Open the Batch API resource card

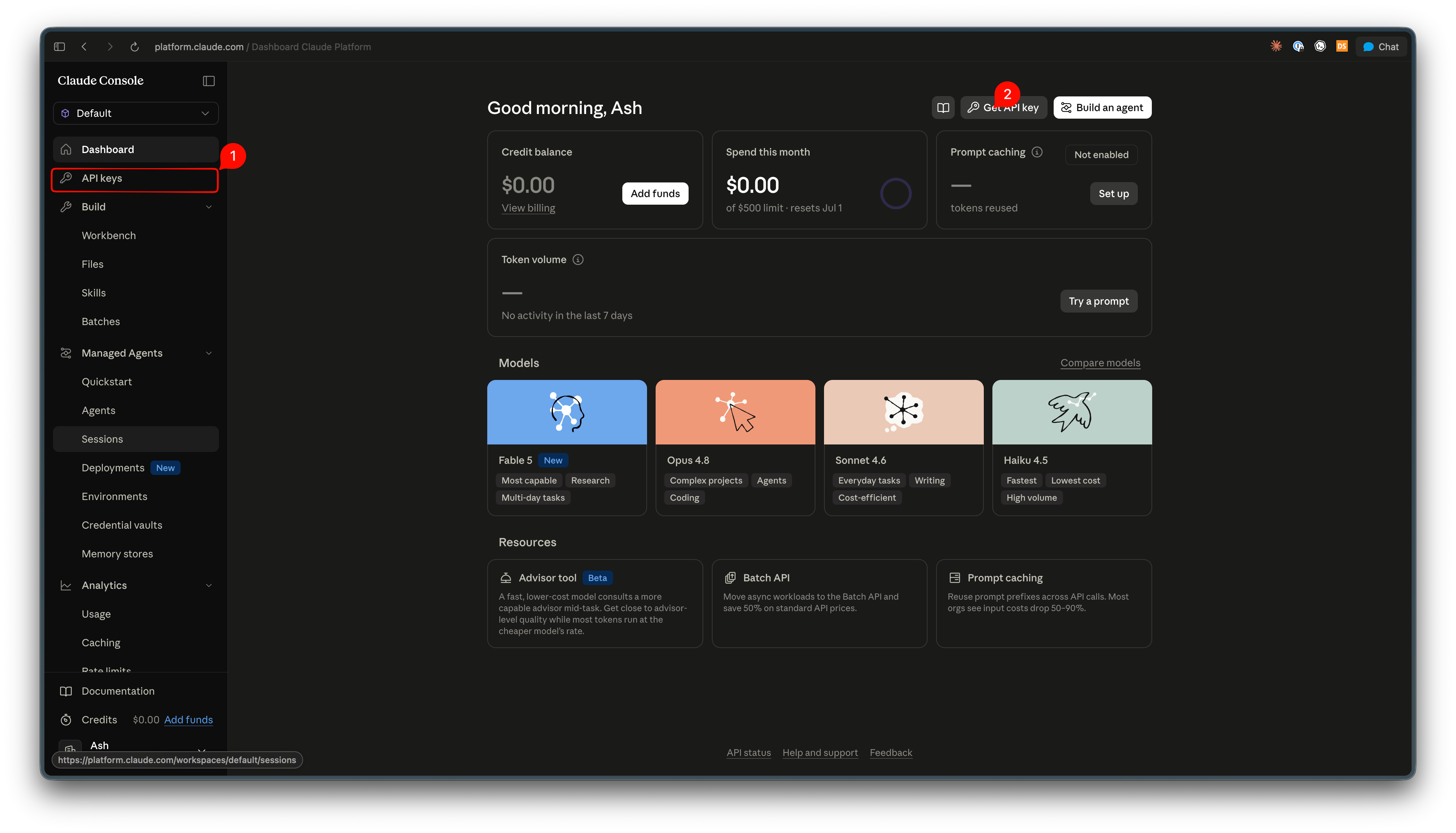[x=819, y=604]
